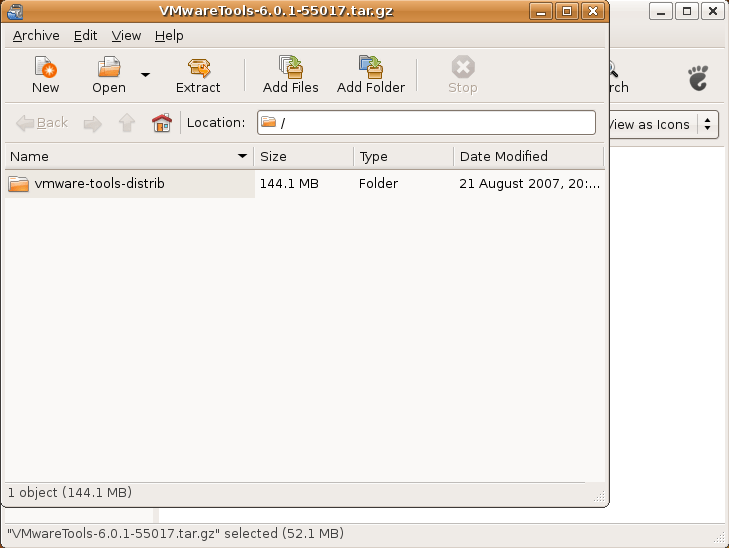Click the Location path field
This screenshot has width=729, height=548.
pos(426,123)
